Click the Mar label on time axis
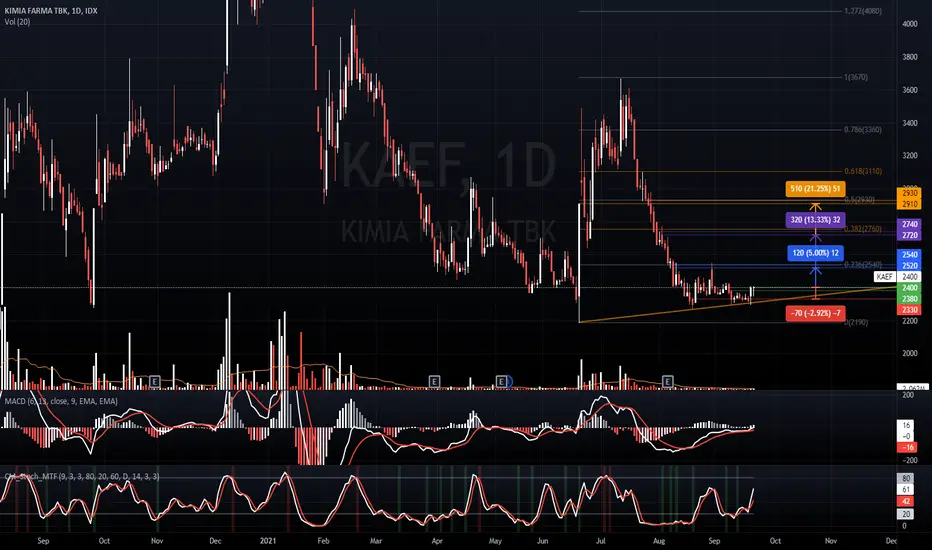Screen dimensions: 932x550 (376, 541)
